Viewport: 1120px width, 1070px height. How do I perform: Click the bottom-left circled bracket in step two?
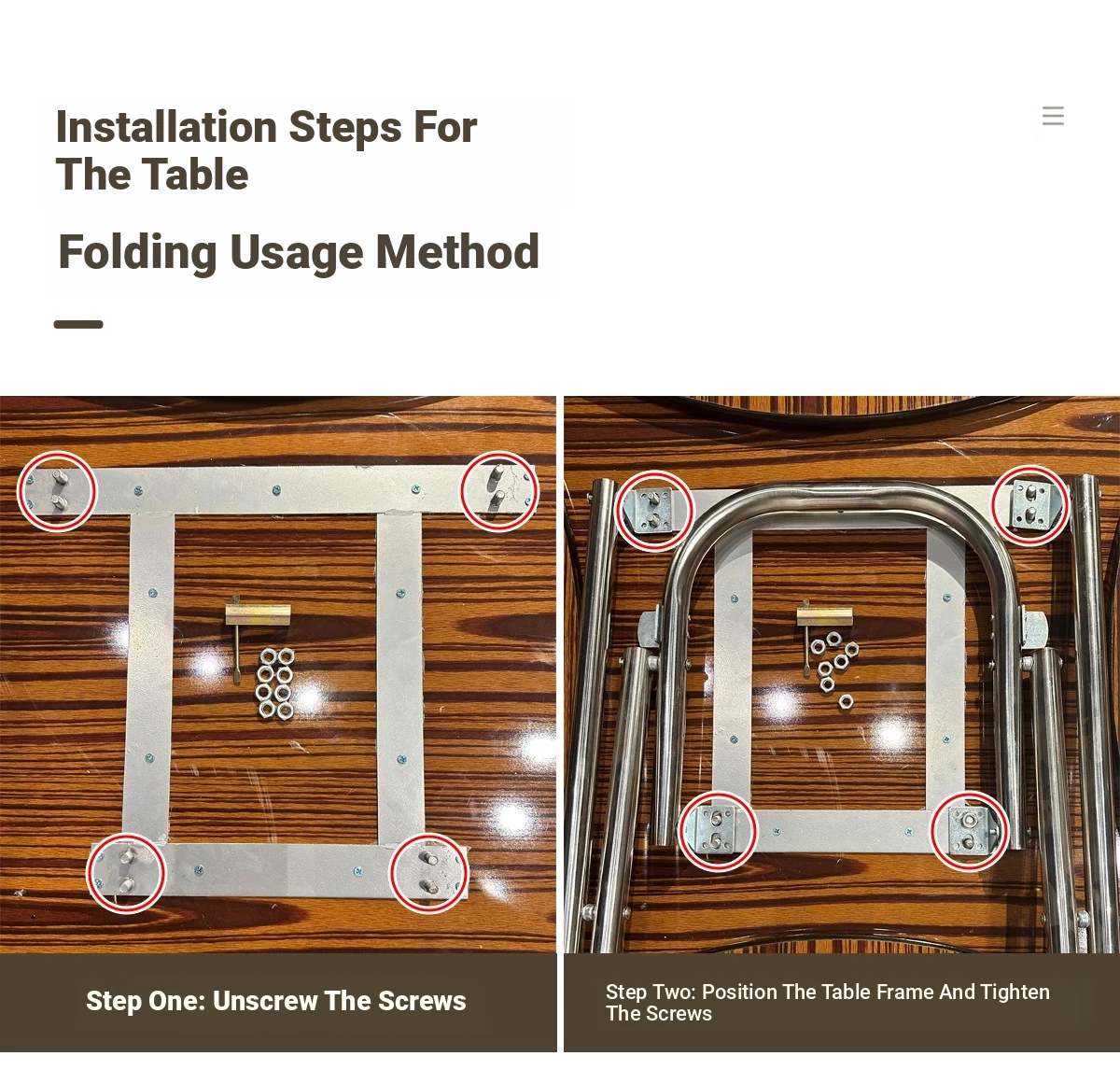click(718, 831)
